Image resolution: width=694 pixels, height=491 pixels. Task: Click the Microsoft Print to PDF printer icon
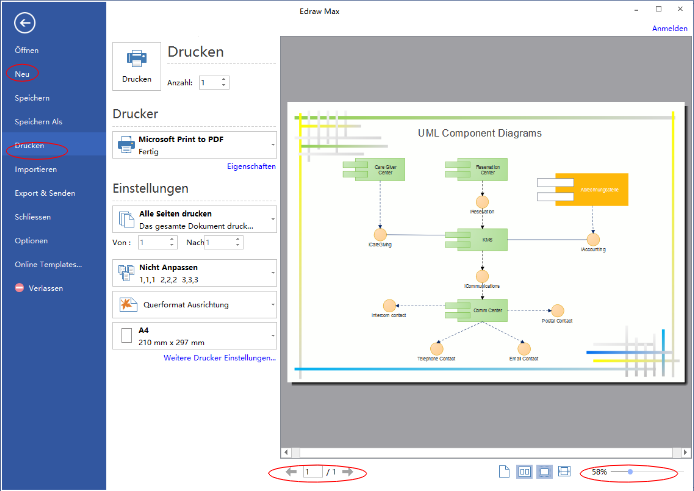click(126, 145)
